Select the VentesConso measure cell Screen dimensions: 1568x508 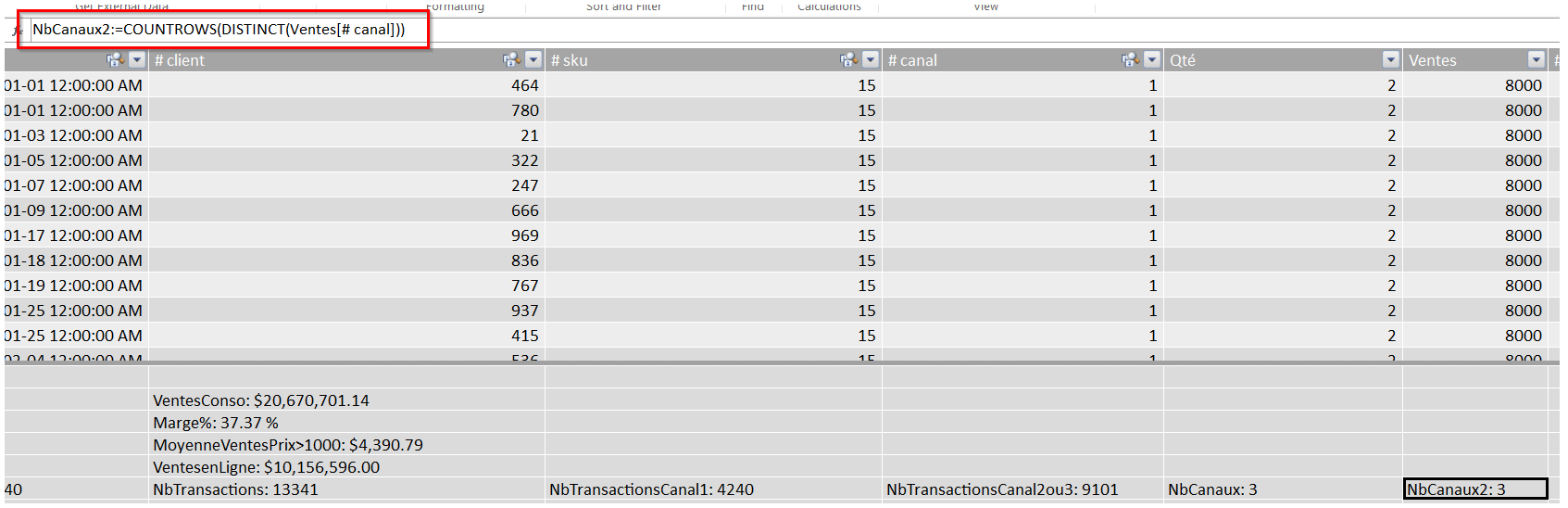click(x=261, y=400)
